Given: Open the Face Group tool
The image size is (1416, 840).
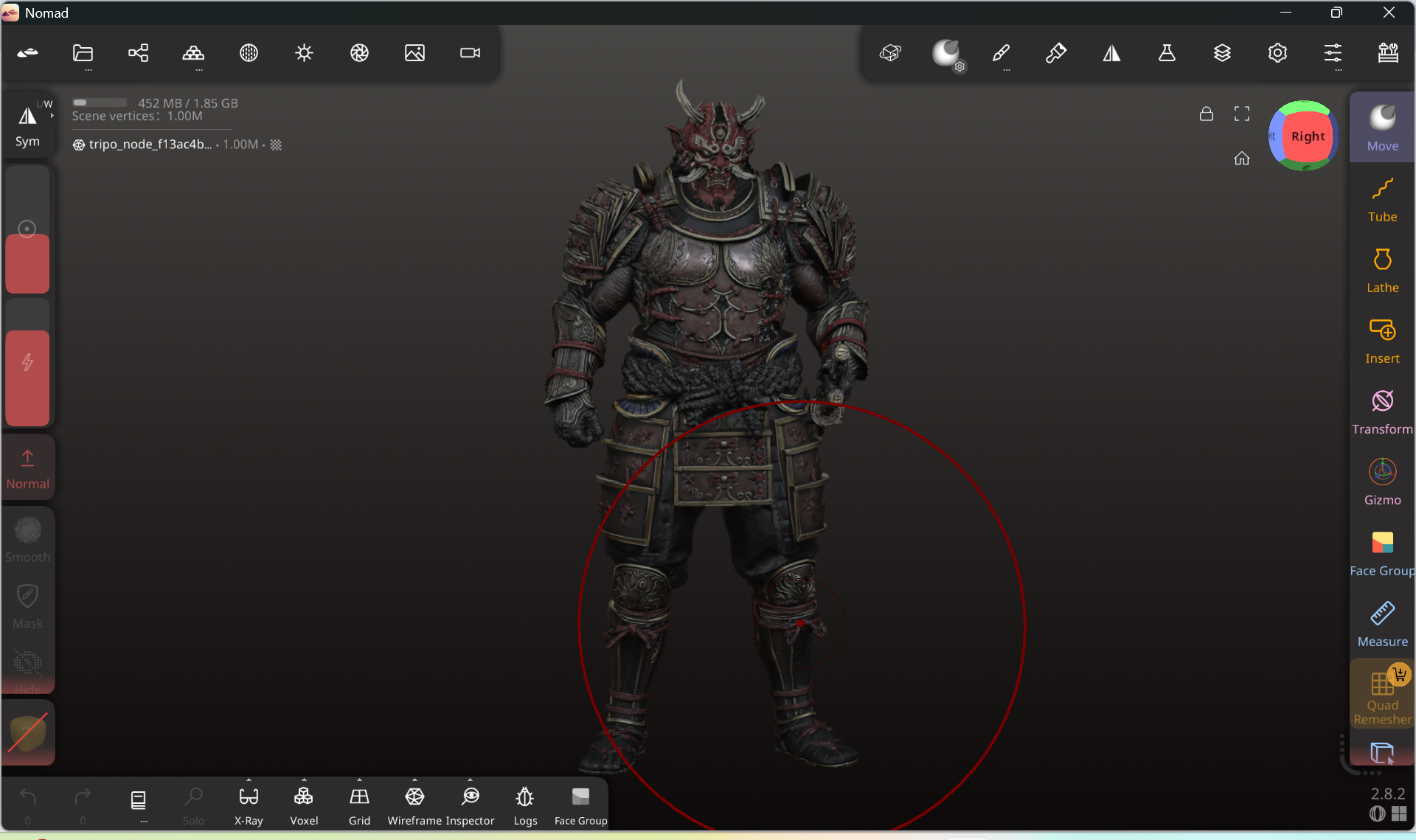Looking at the screenshot, I should (1382, 553).
